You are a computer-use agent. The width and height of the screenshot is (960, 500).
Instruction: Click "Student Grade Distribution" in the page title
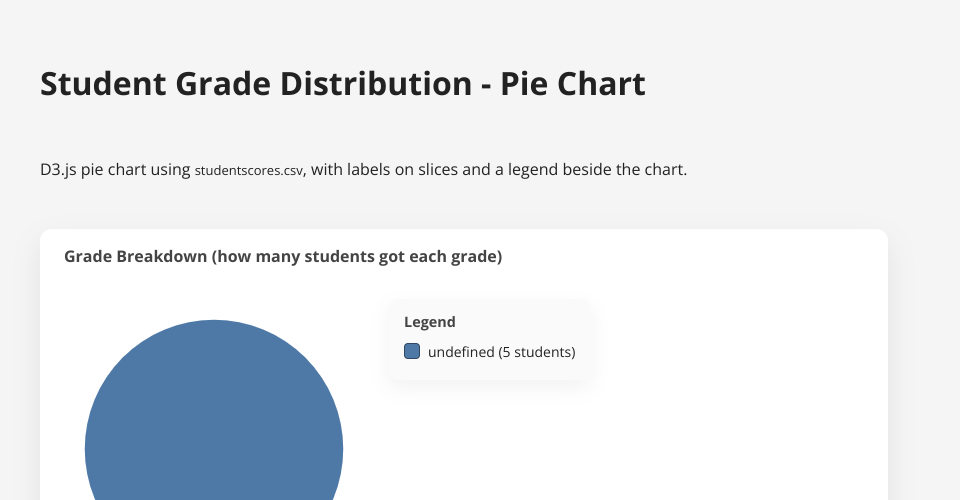pyautogui.click(x=255, y=84)
